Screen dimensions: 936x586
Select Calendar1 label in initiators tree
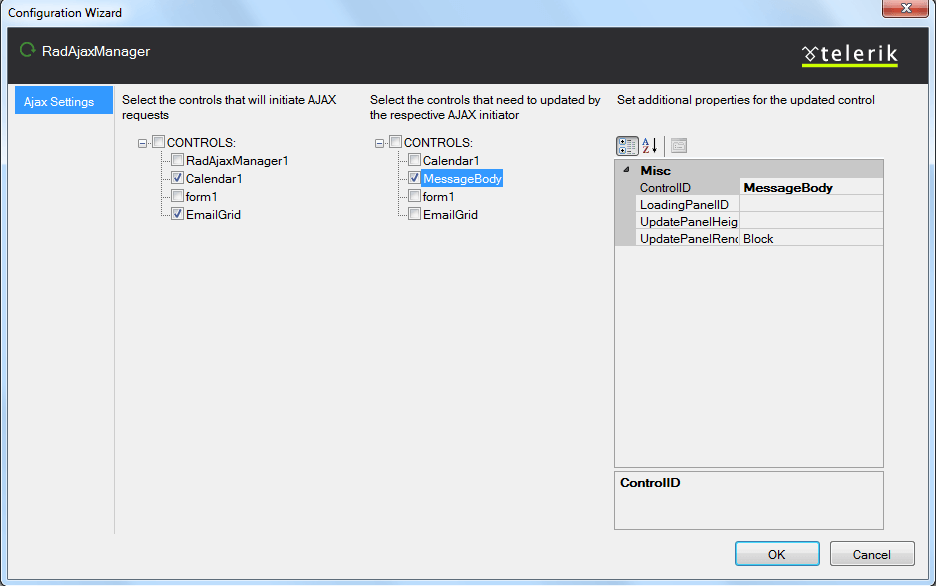coord(214,178)
